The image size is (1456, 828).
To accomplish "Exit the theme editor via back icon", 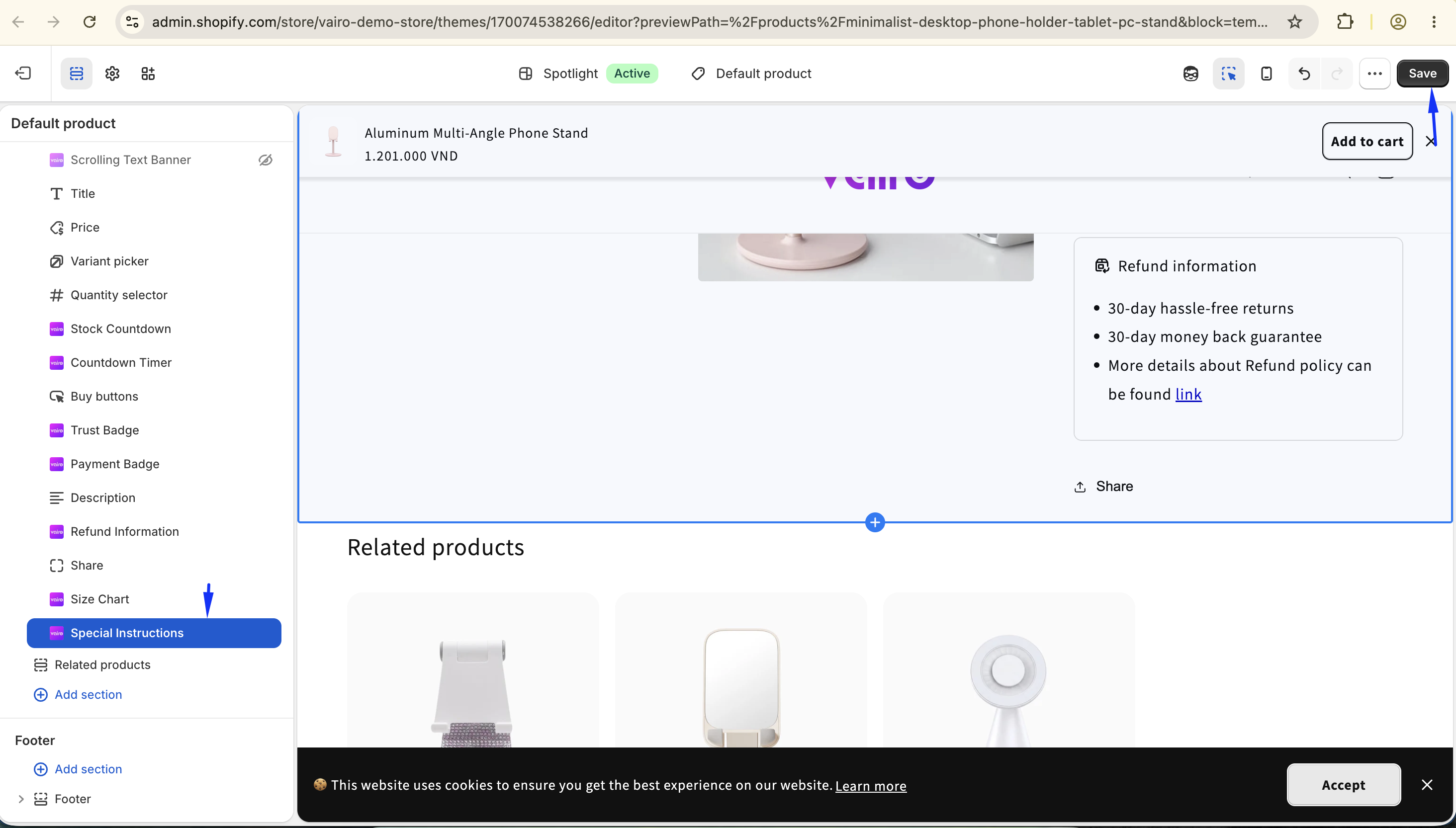I will point(23,74).
